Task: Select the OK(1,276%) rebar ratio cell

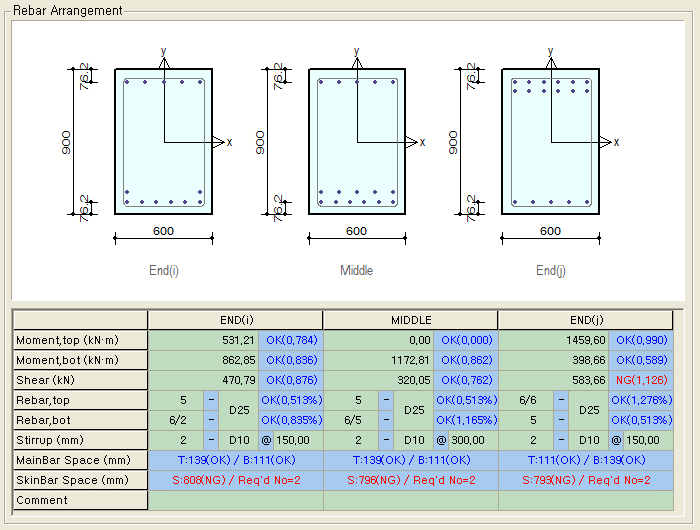Action: click(x=641, y=400)
